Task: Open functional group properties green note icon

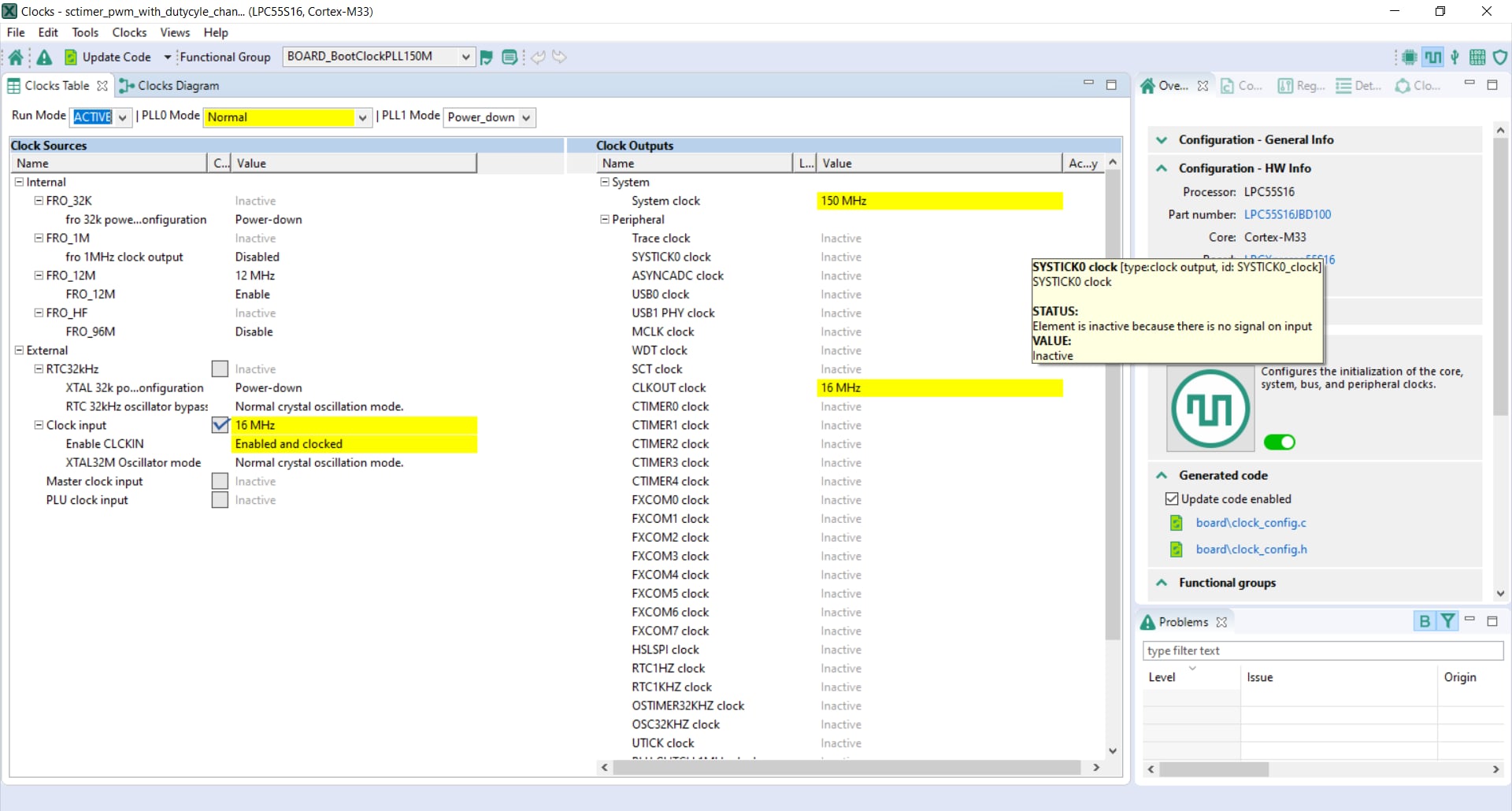Action: (x=510, y=57)
